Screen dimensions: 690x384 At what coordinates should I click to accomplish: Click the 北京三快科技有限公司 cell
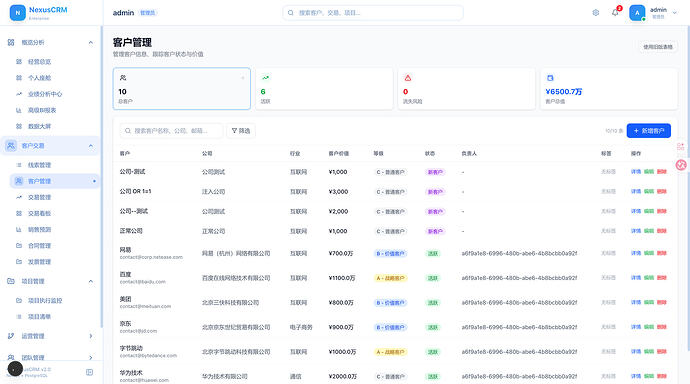[x=230, y=303]
